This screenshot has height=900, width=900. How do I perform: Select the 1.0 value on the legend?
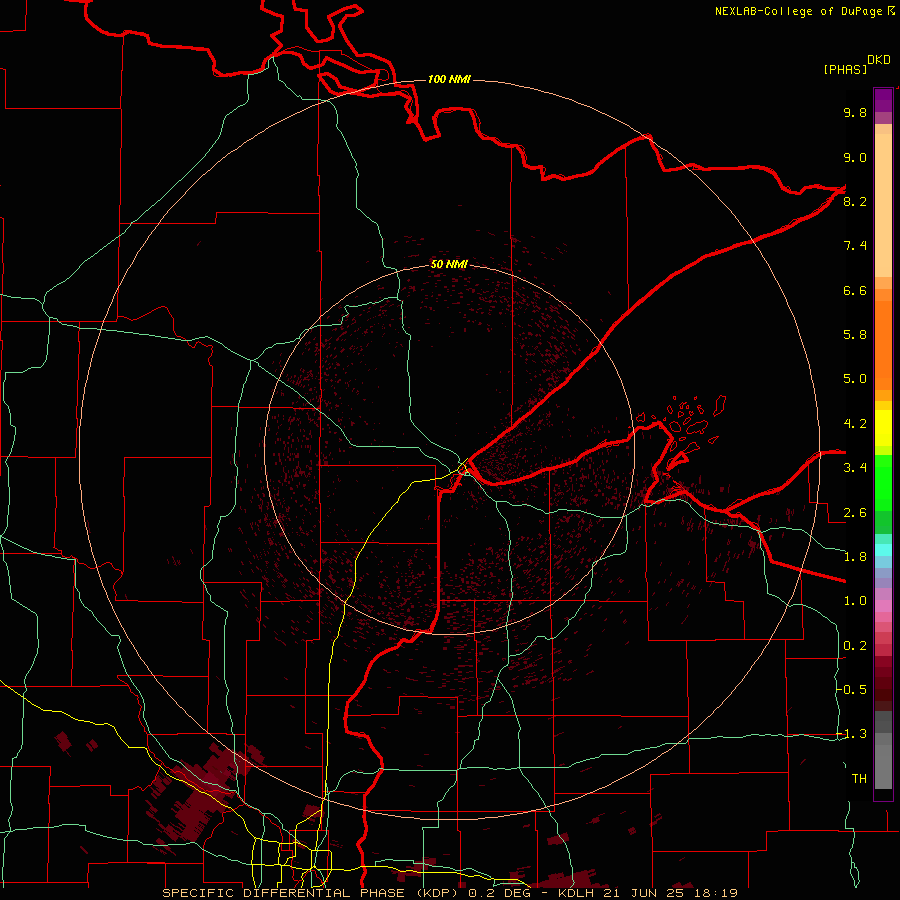[x=855, y=601]
